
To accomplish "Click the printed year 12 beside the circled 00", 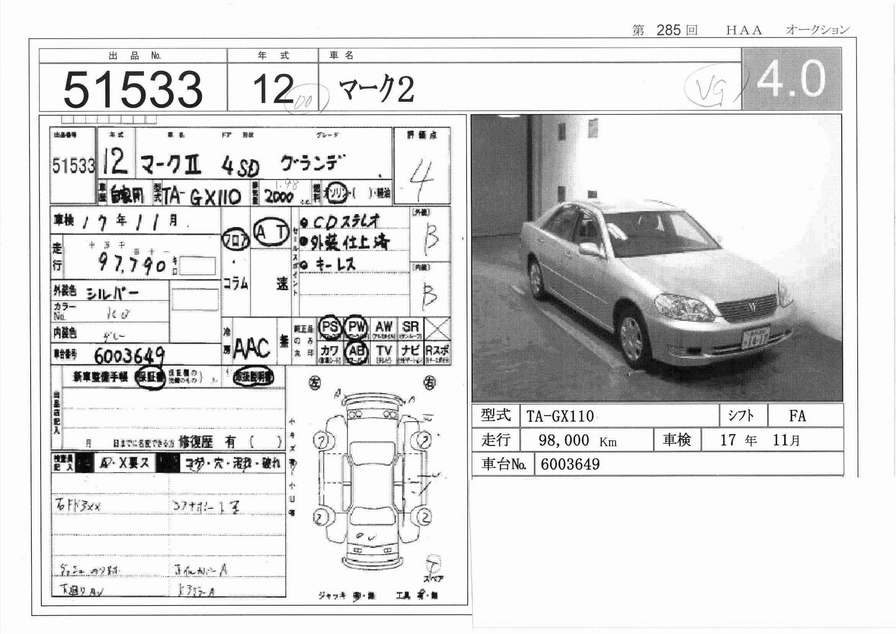I will [273, 89].
